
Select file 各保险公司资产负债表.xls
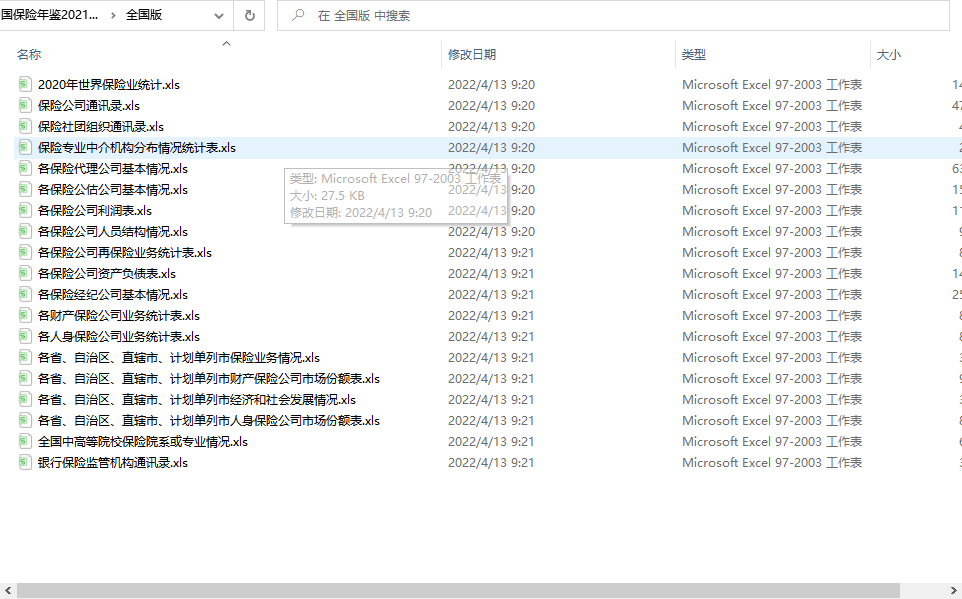(107, 274)
